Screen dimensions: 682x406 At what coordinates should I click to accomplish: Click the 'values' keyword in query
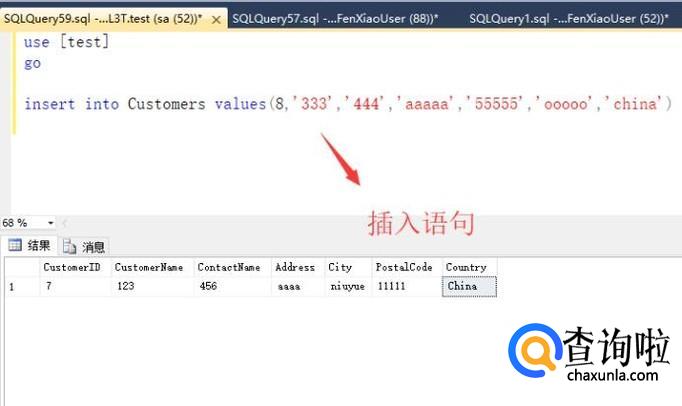tap(240, 104)
